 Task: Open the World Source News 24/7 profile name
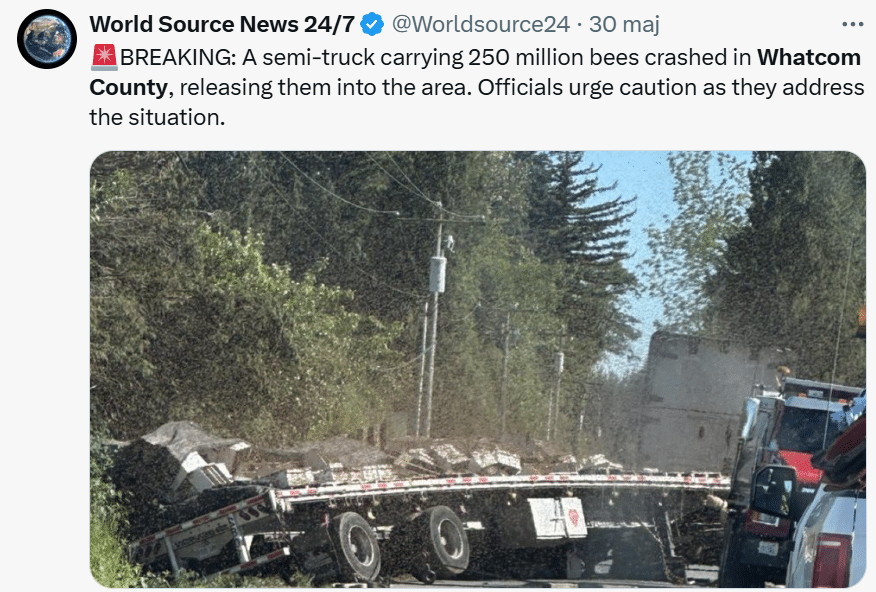[222, 25]
